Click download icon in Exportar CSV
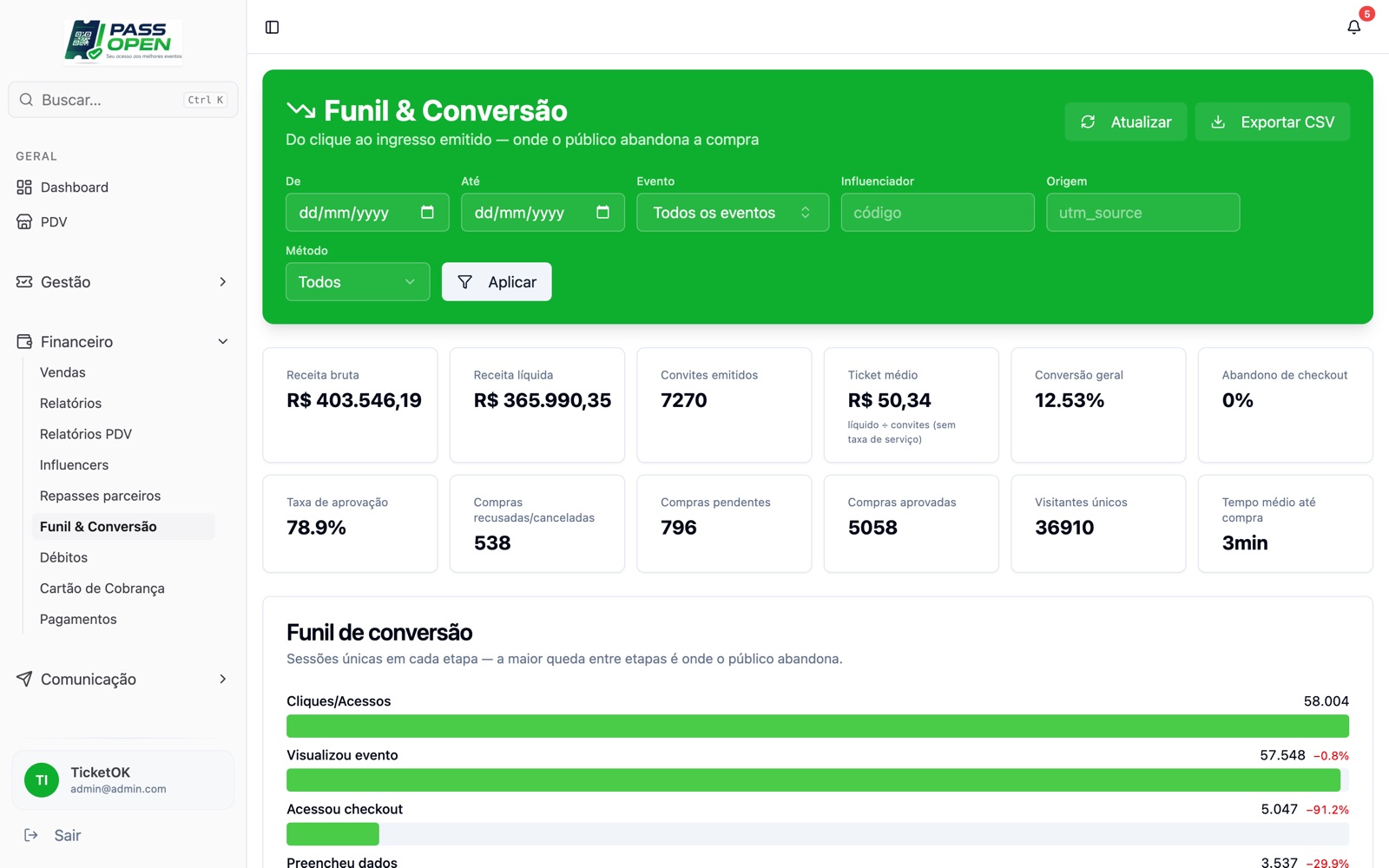The height and width of the screenshot is (868, 1389). 1218,122
